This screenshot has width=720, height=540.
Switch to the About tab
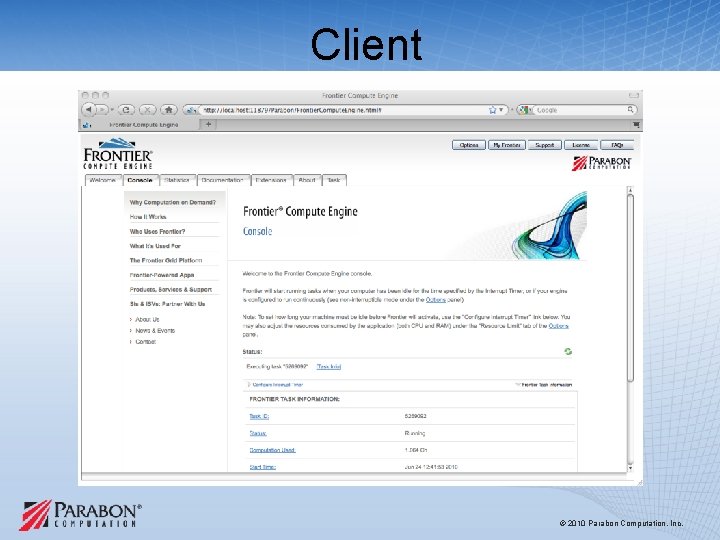[307, 180]
